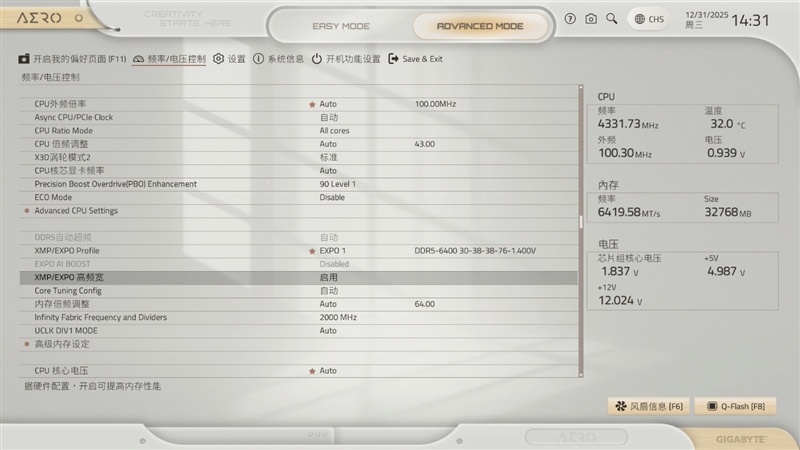Click 内存倍频调整 Auto value field
This screenshot has height=450, width=800.
(328, 304)
